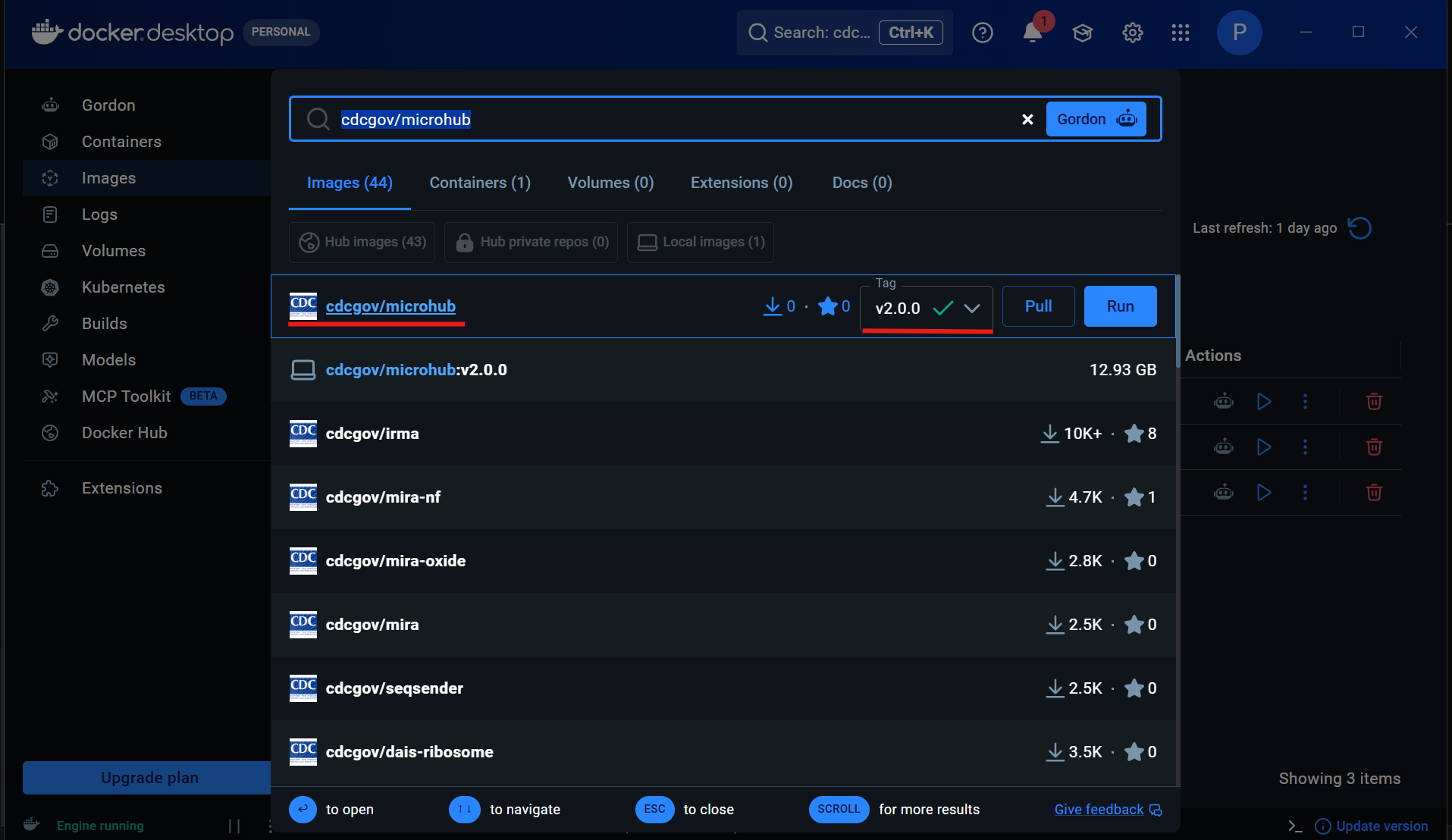Open the user profile avatar P
This screenshot has width=1452, height=840.
pos(1239,33)
